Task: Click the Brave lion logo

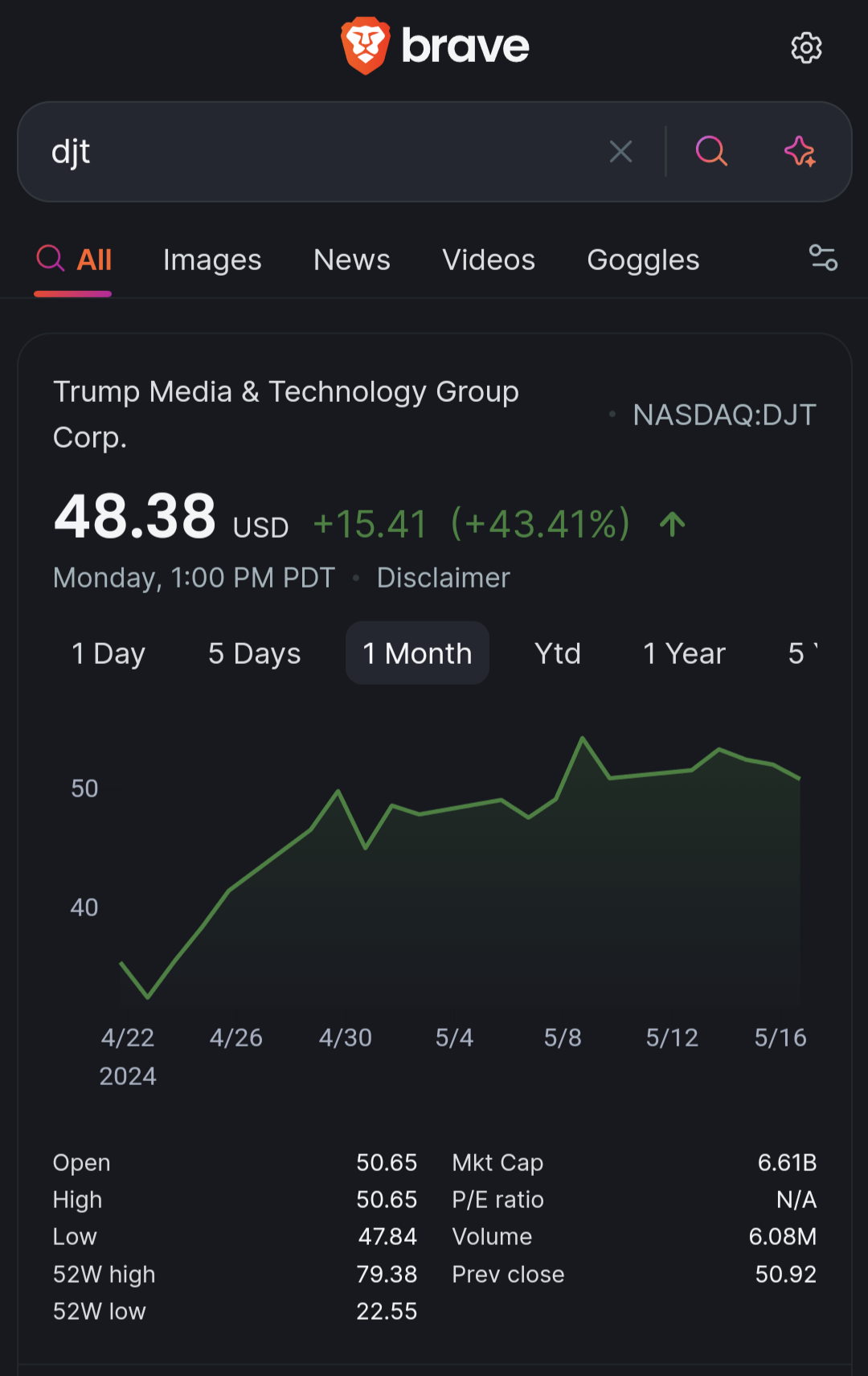Action: (x=366, y=46)
